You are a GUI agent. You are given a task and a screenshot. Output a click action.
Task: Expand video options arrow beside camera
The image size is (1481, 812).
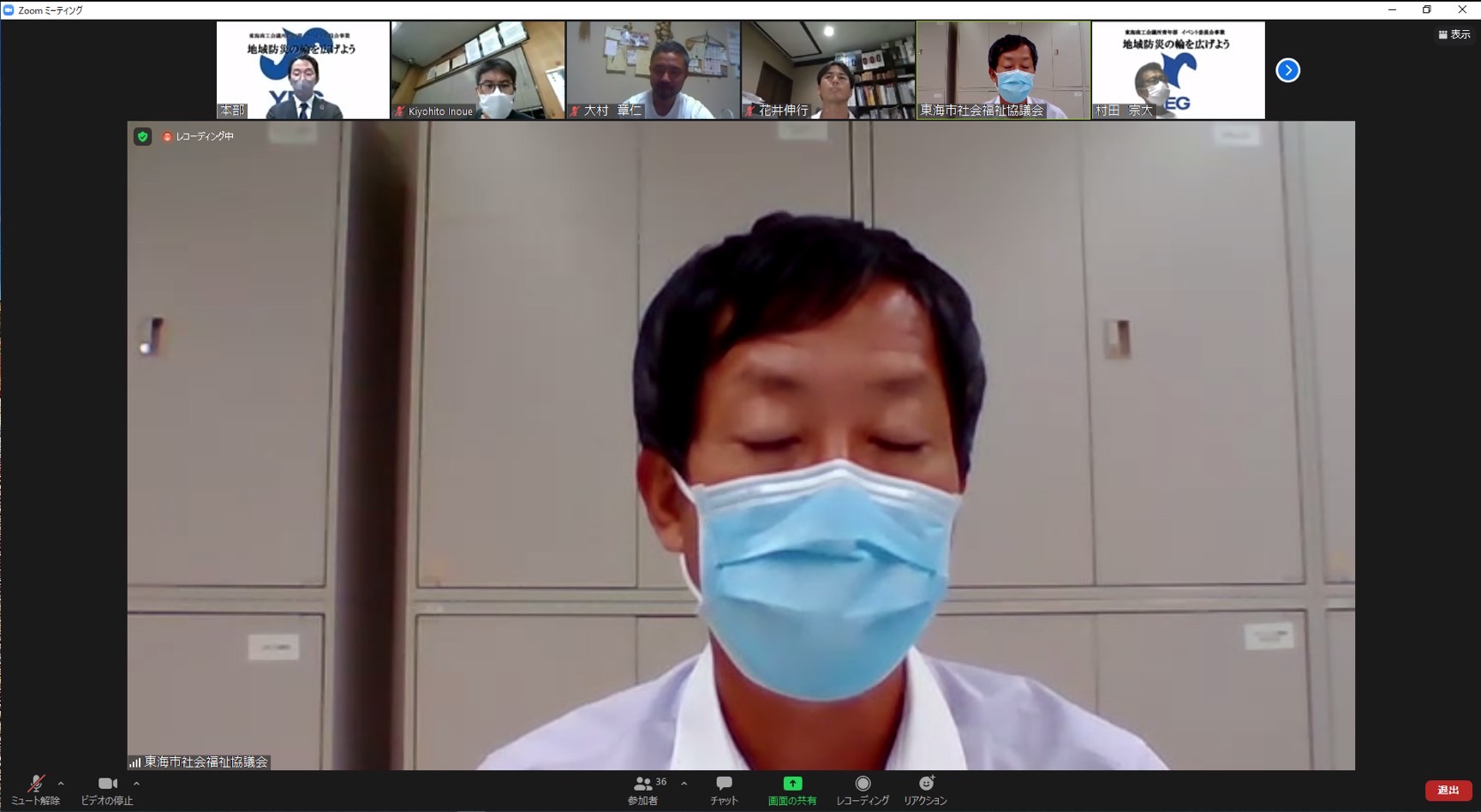(x=136, y=783)
